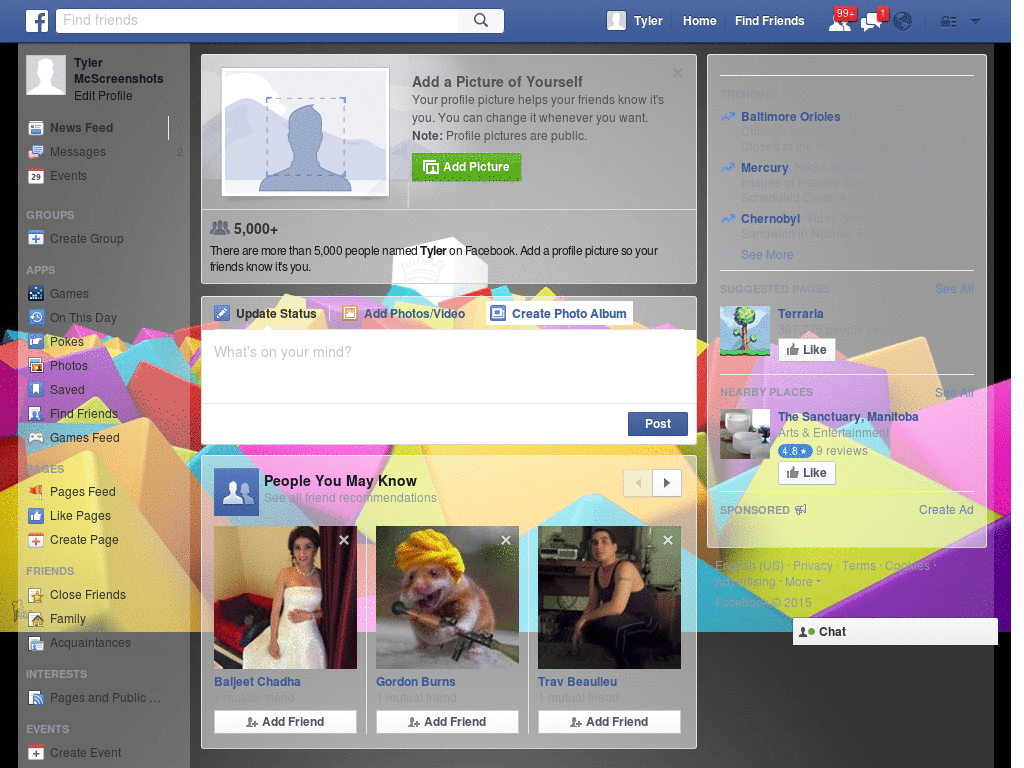This screenshot has height=768, width=1024.
Task: Open friend requests notification icon
Action: click(840, 21)
